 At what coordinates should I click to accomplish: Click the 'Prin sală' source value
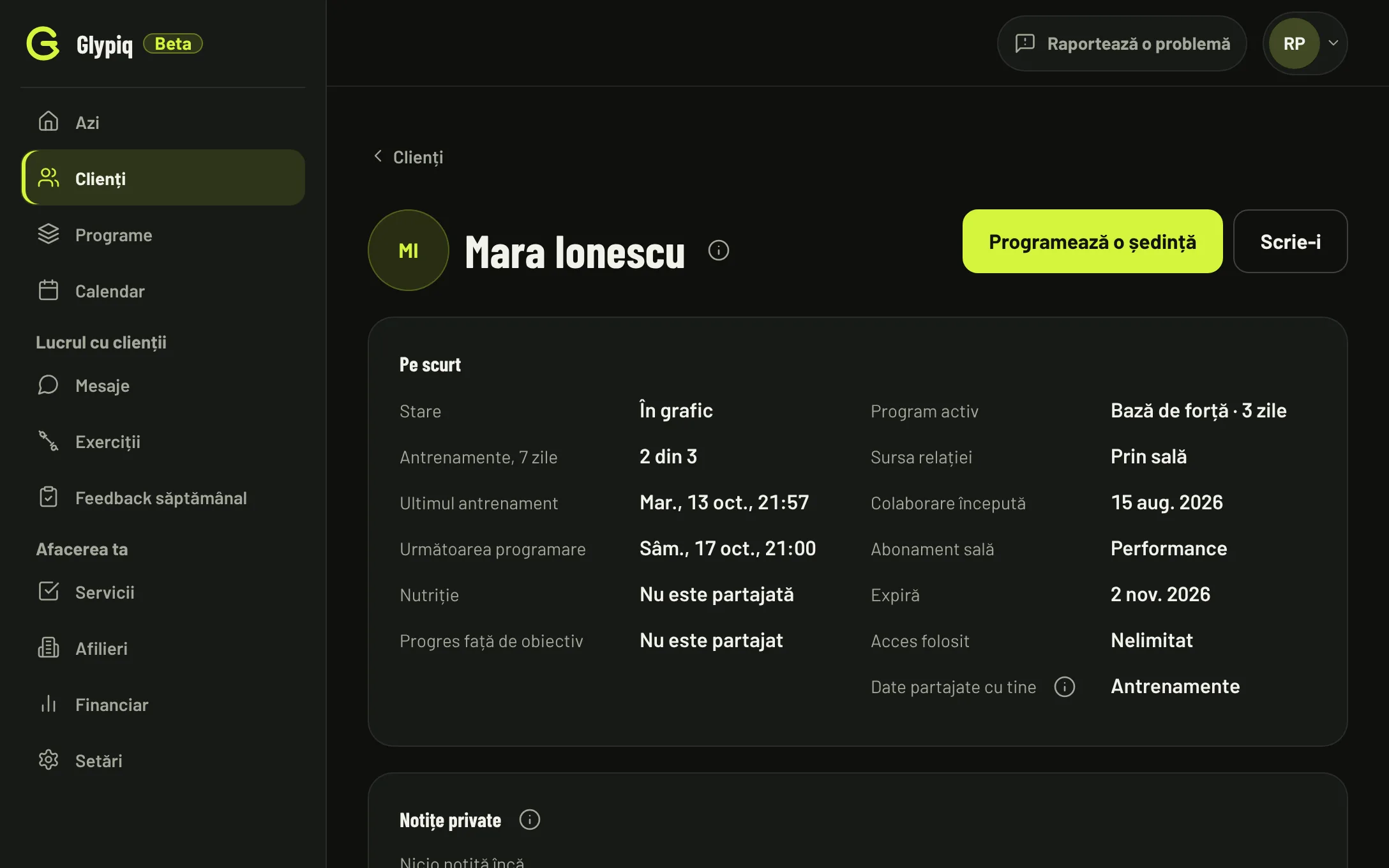coord(1148,456)
